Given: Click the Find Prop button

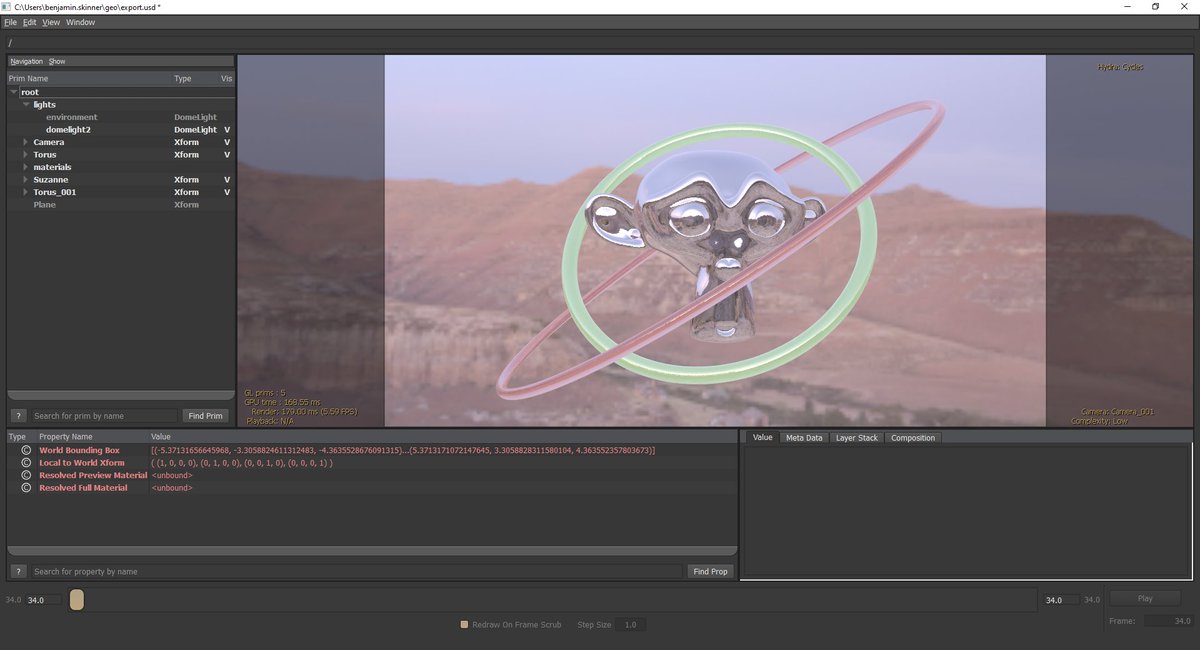Looking at the screenshot, I should 710,571.
